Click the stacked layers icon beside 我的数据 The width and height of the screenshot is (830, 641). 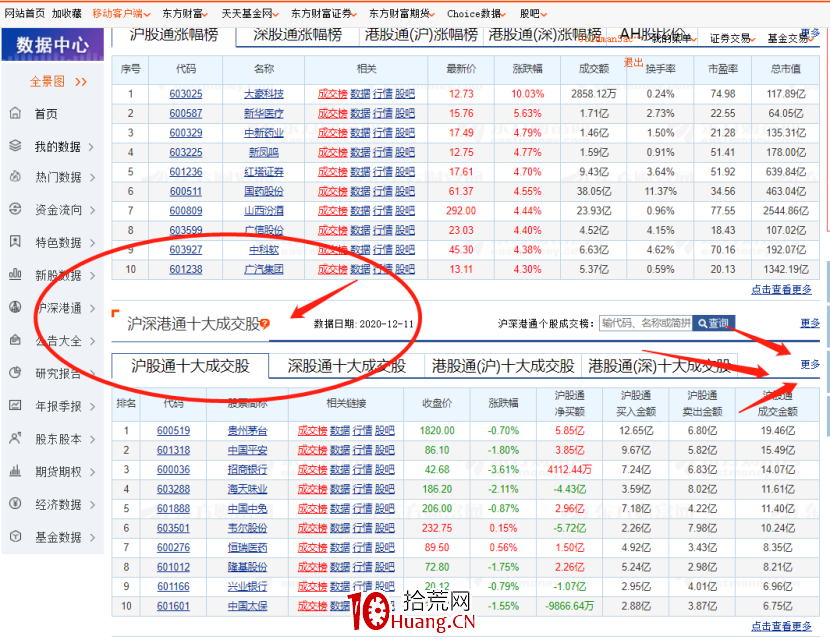click(x=15, y=146)
